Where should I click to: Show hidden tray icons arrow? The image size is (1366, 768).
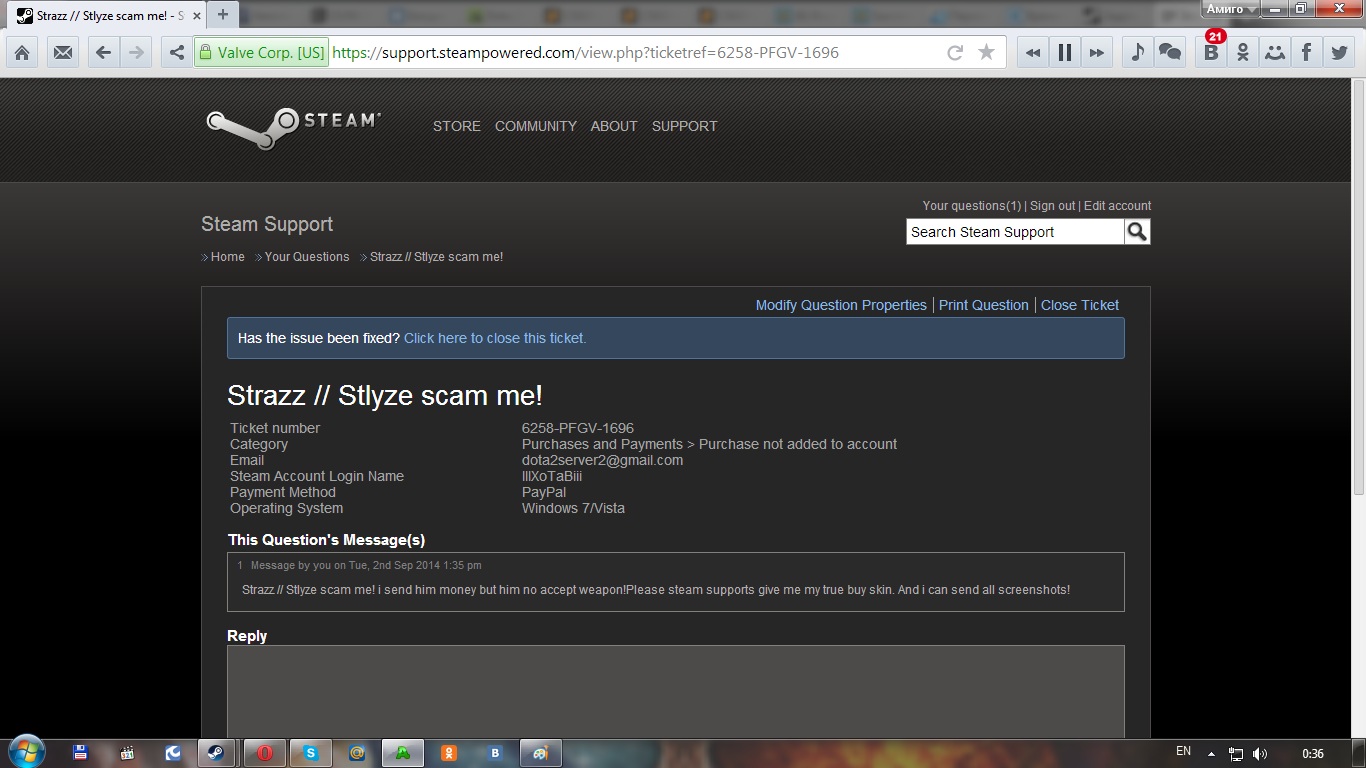tap(1212, 753)
